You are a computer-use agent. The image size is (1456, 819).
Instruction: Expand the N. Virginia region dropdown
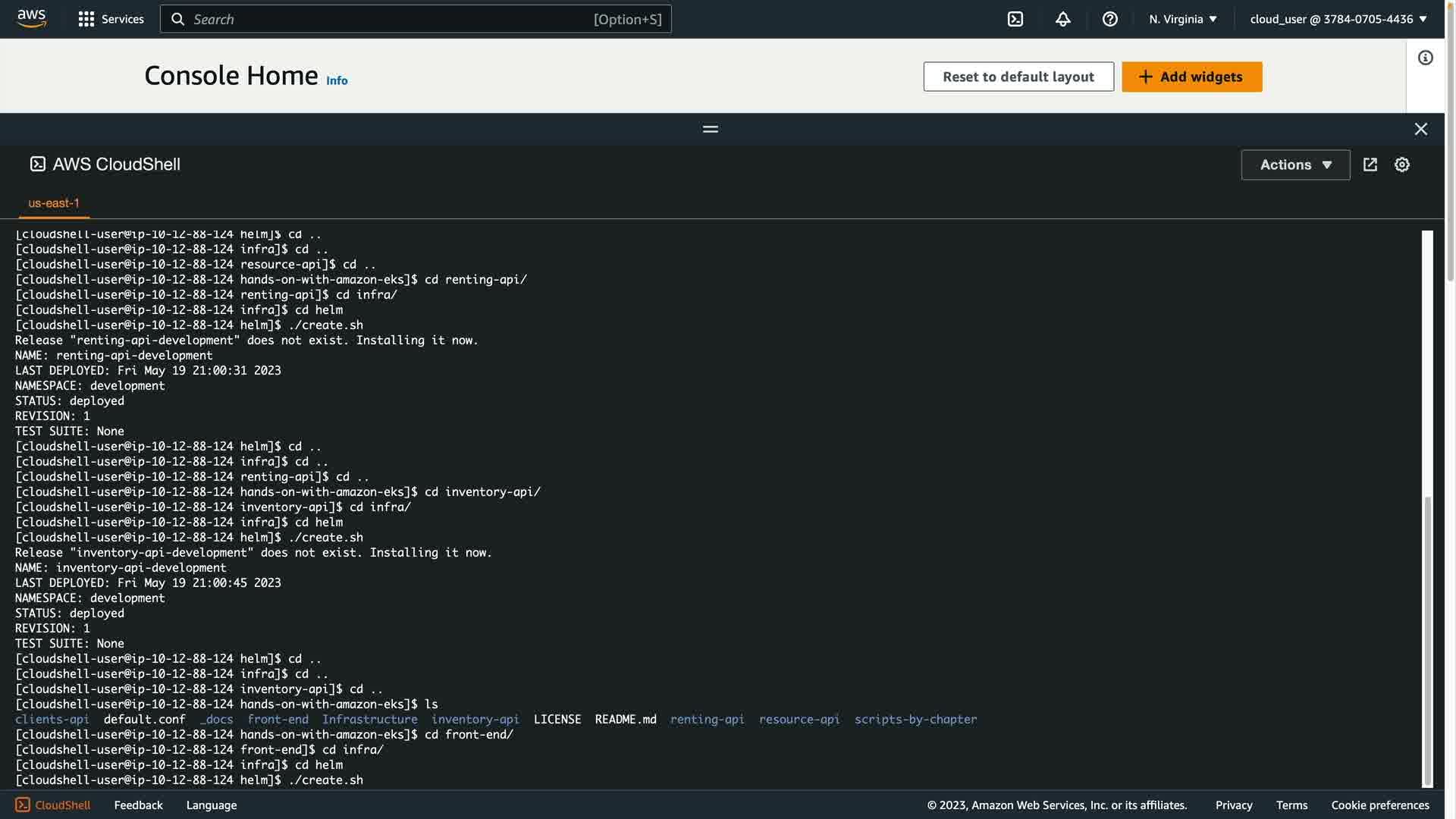coord(1182,19)
